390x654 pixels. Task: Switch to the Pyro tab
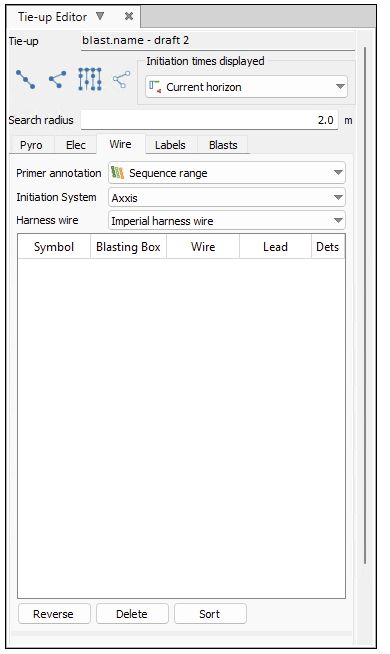31,145
